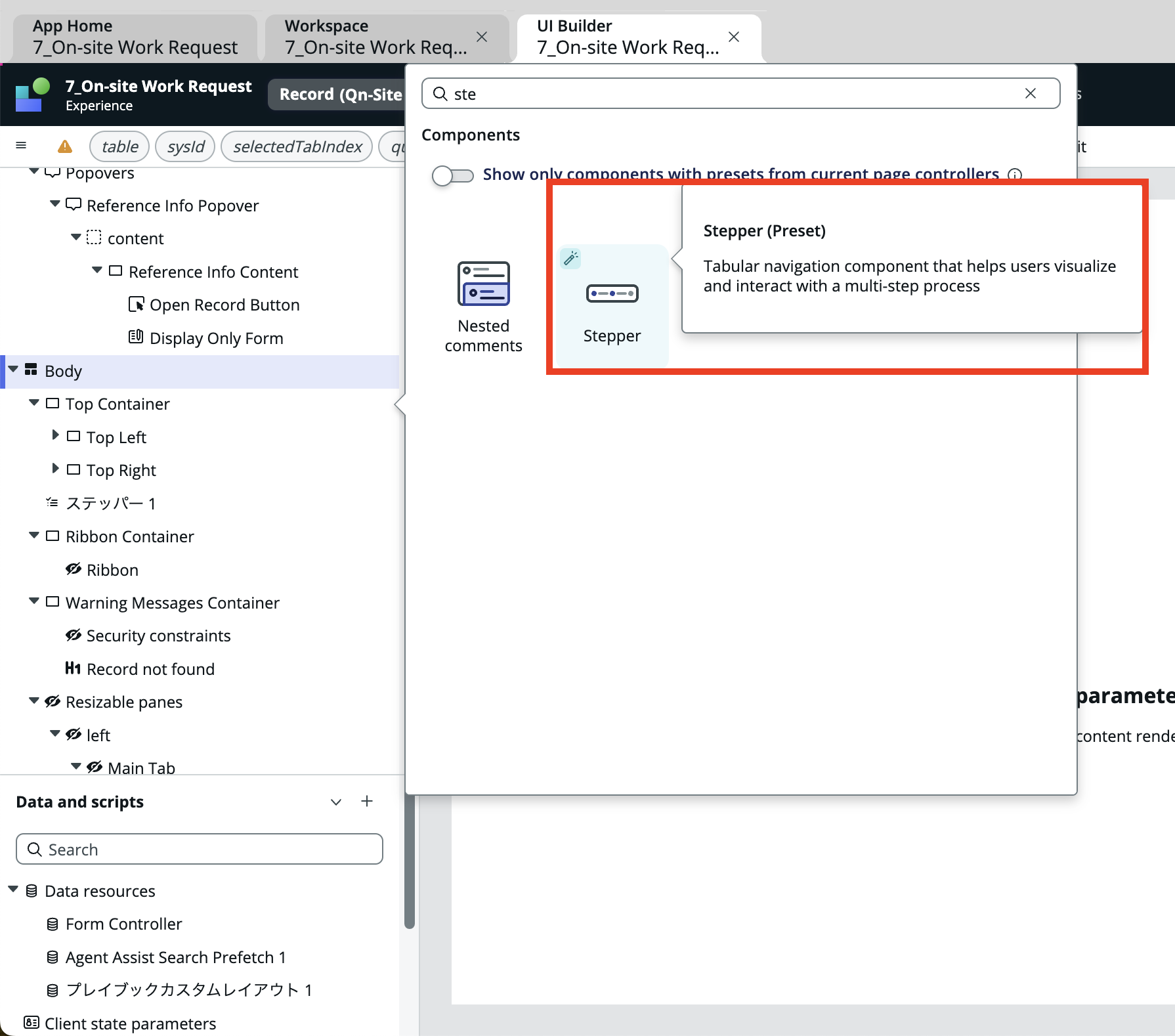Toggle visibility of the Ribbon component
Viewport: 1175px width, 1036px height.
coord(74,569)
